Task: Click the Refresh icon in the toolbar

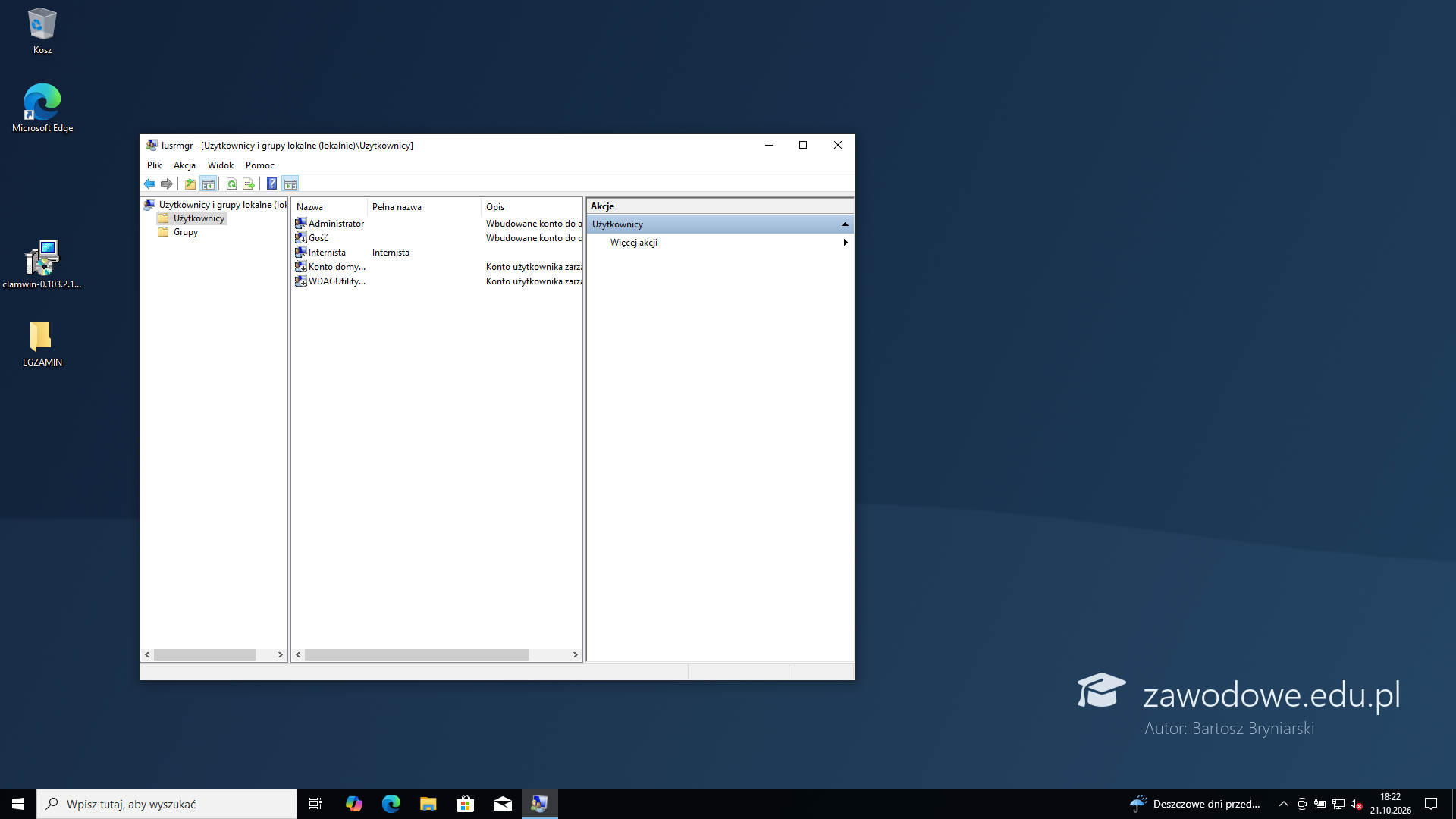Action: click(x=231, y=184)
